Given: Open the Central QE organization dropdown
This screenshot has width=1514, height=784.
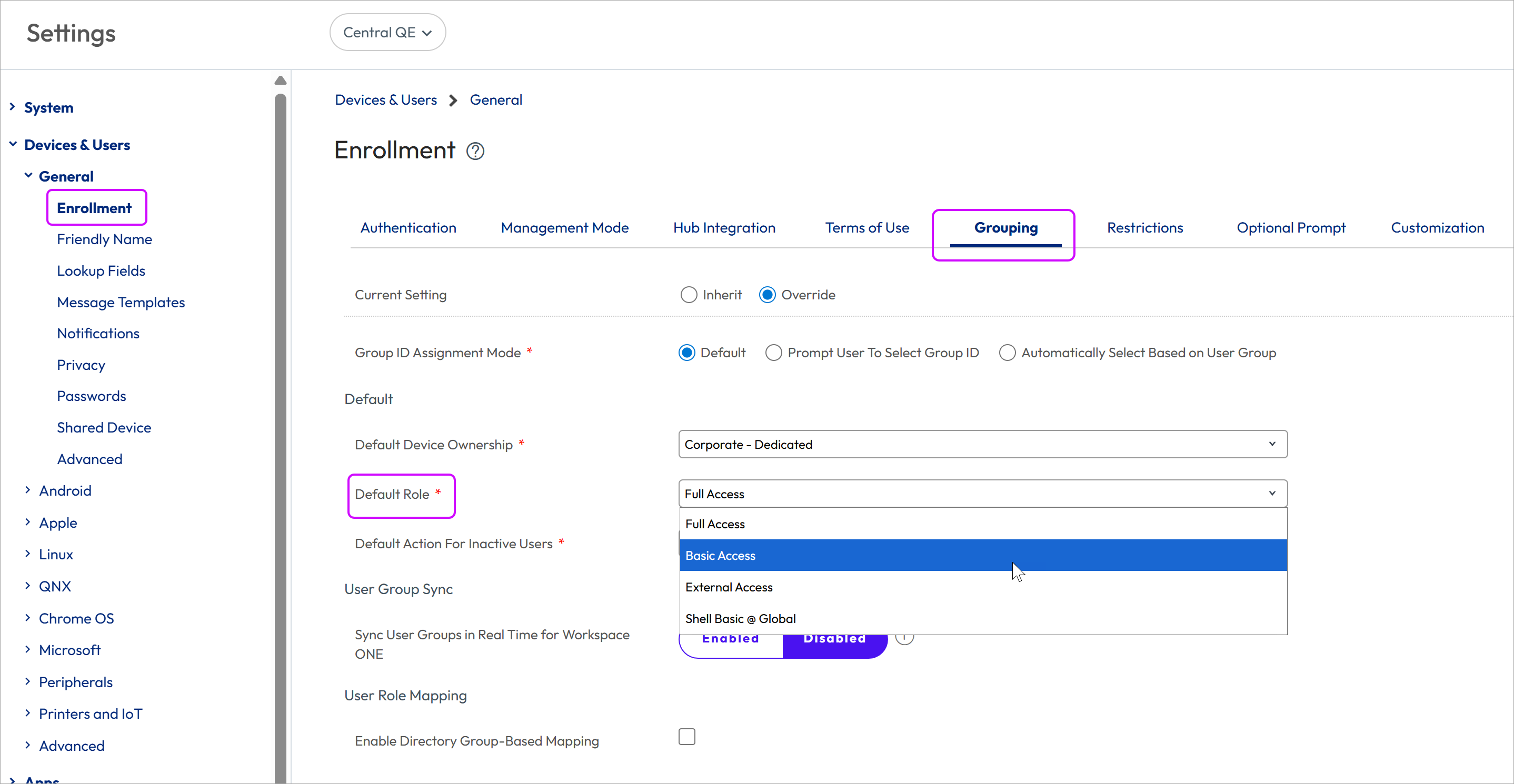Looking at the screenshot, I should point(387,32).
